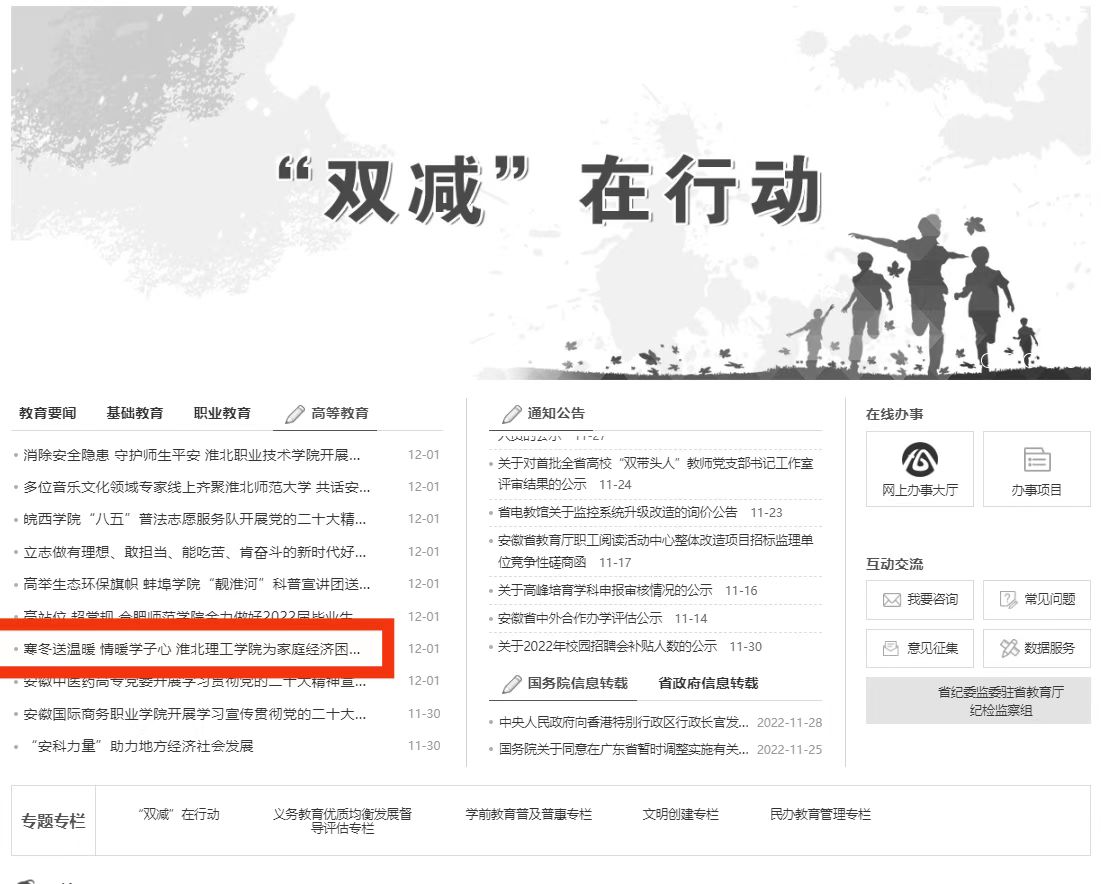The width and height of the screenshot is (1101, 884).
Task: Click the pencil icon beside 通知公告
Action: pos(512,414)
